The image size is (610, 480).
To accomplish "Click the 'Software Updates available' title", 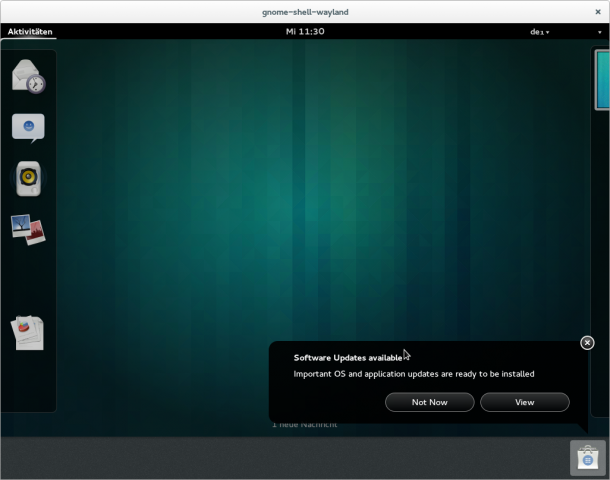I will click(x=348, y=358).
